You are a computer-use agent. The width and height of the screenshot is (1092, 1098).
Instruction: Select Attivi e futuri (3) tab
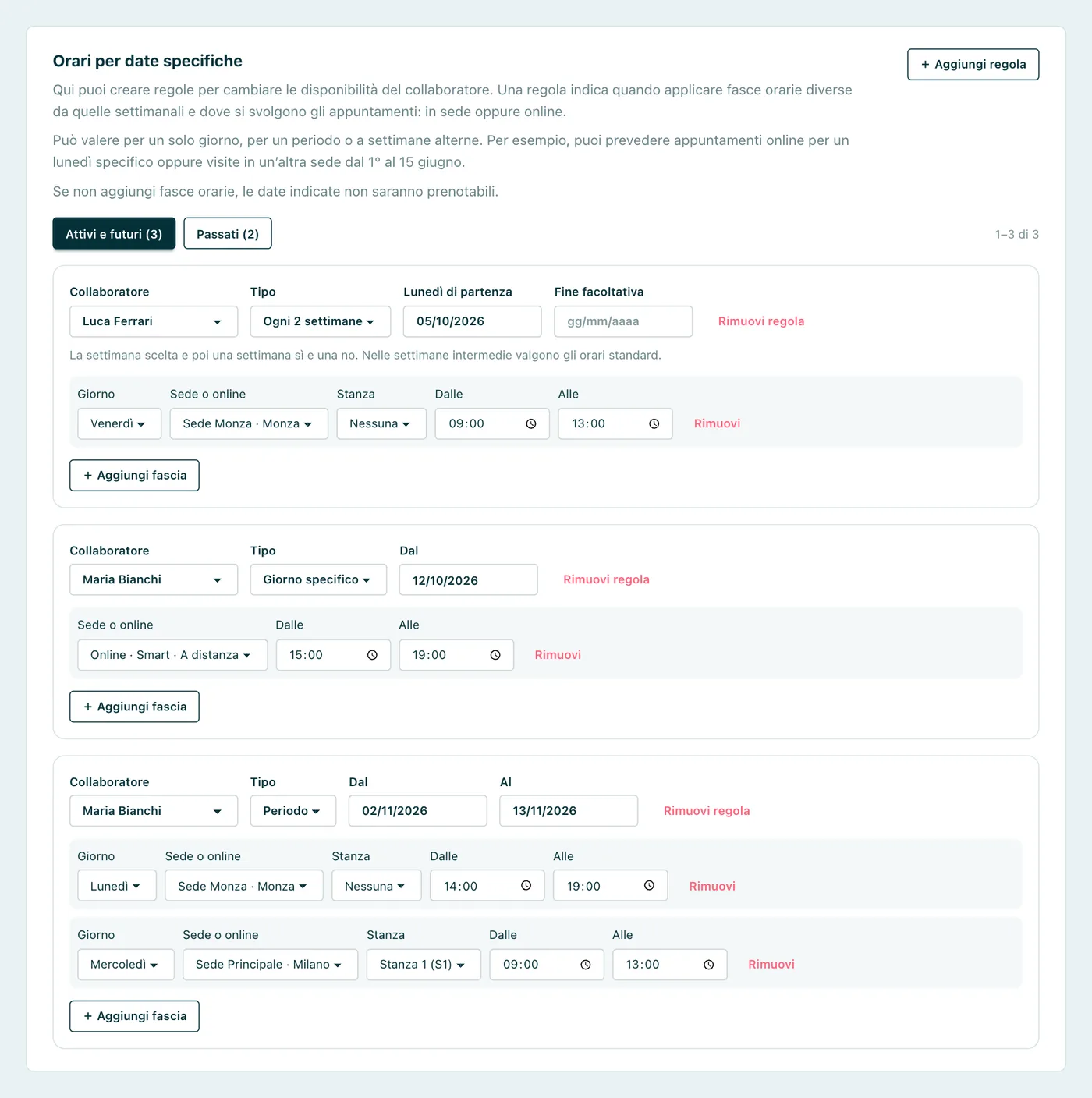114,233
